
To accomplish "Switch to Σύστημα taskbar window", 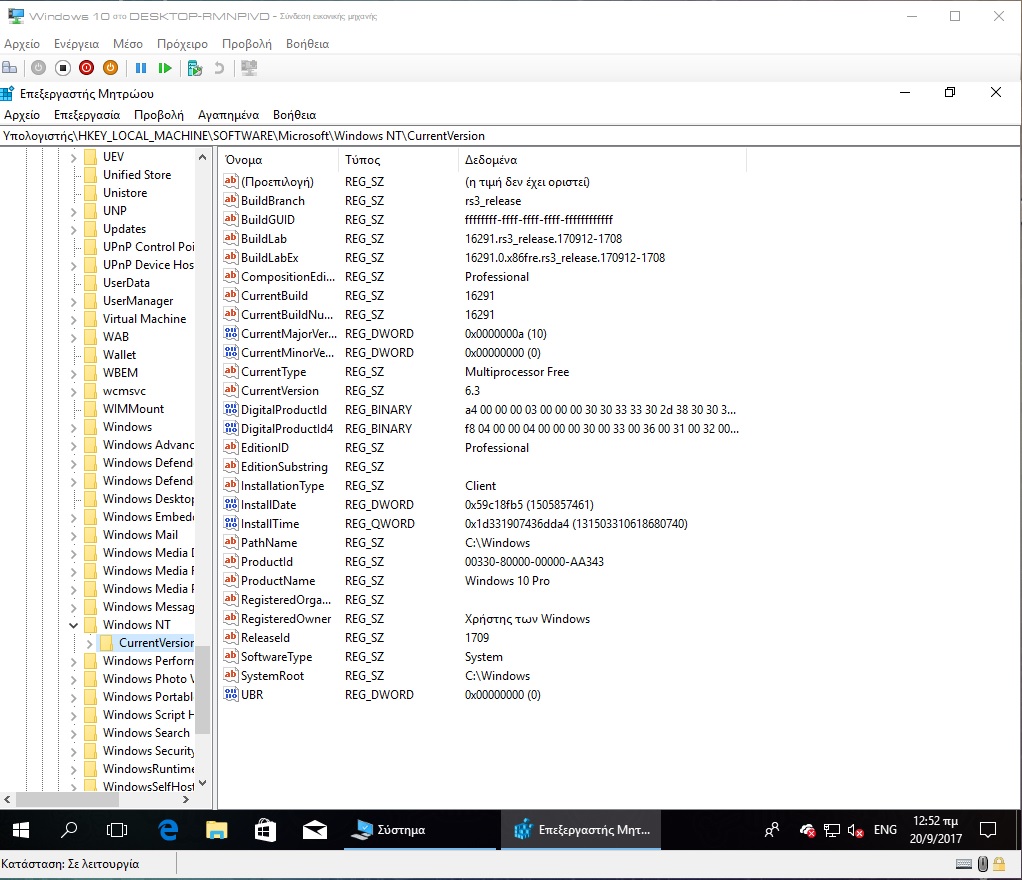I will click(420, 830).
